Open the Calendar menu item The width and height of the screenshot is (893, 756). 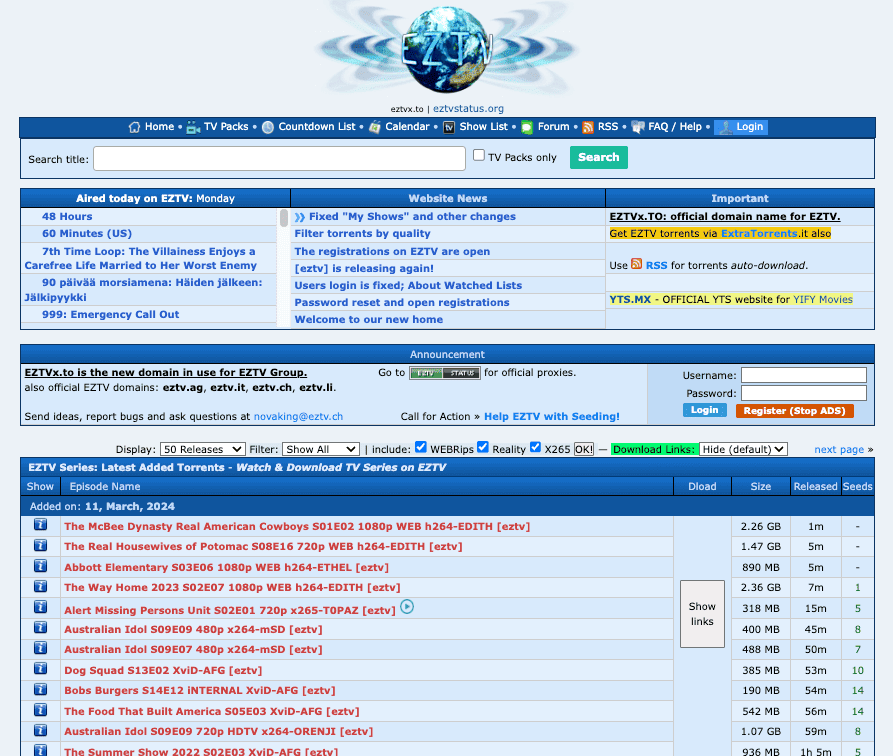tap(407, 126)
